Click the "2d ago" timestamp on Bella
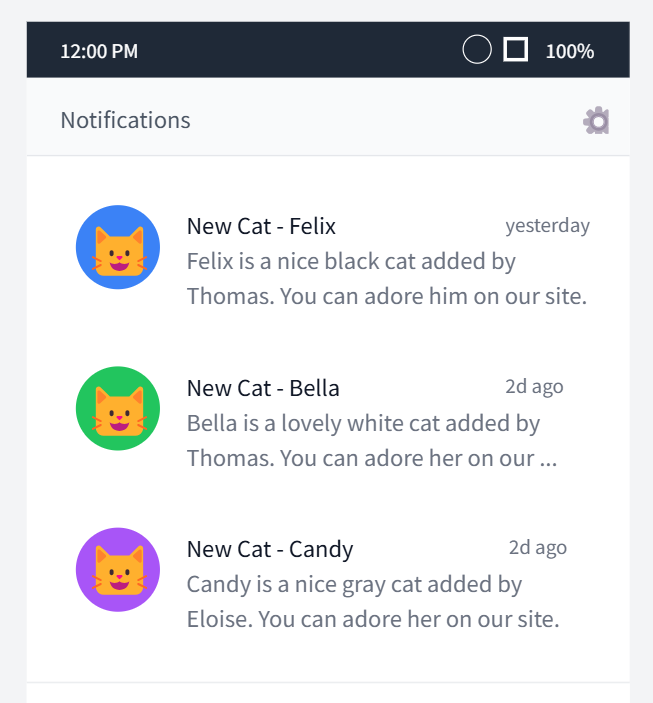653x703 pixels. coord(534,387)
